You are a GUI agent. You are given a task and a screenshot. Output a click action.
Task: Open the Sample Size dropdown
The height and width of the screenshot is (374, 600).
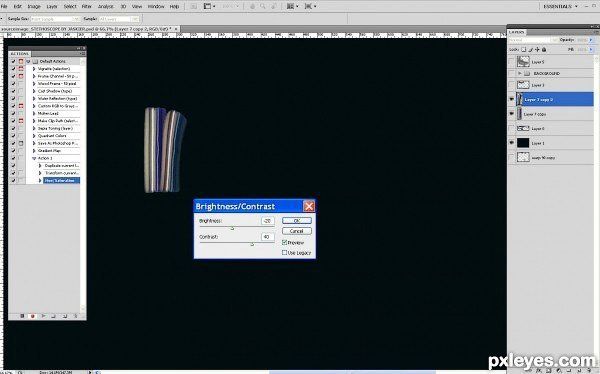click(55, 19)
